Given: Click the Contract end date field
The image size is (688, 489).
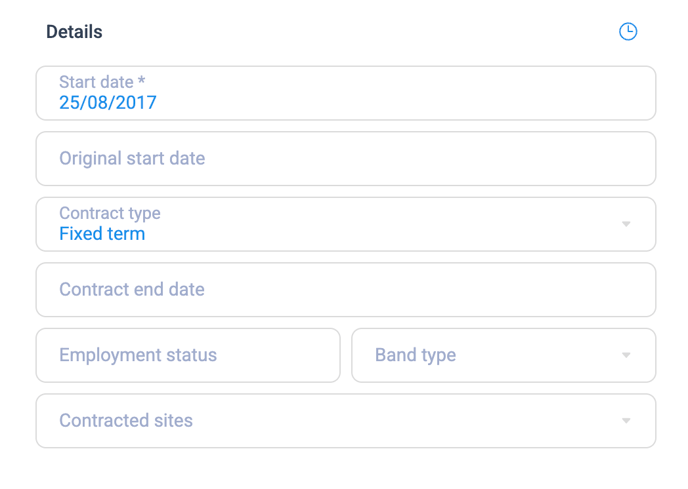Looking at the screenshot, I should (346, 290).
